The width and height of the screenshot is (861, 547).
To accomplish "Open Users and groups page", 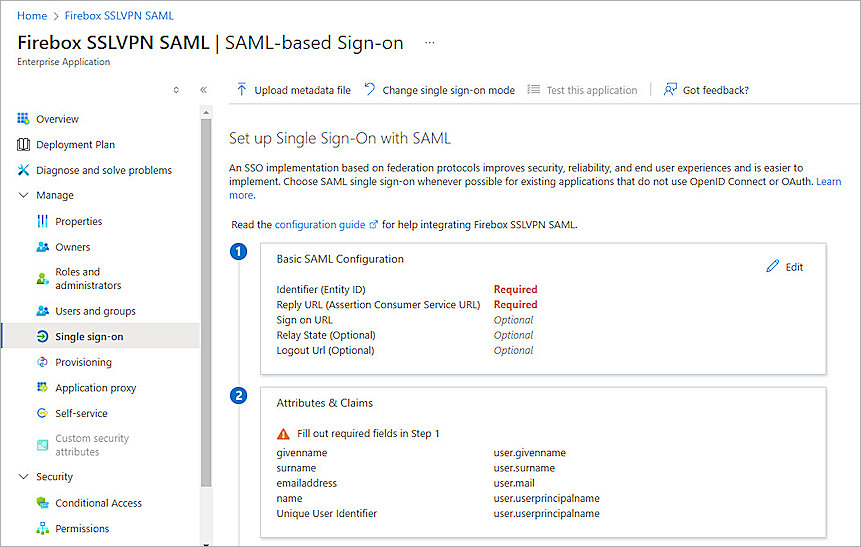I will point(95,311).
